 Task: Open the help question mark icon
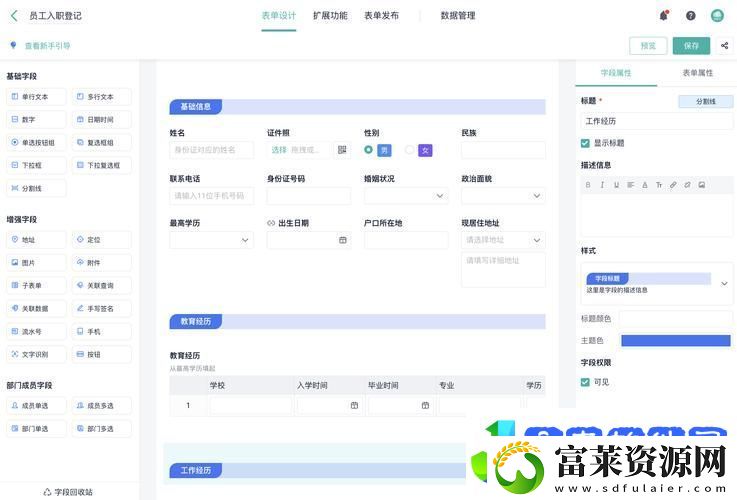click(690, 16)
